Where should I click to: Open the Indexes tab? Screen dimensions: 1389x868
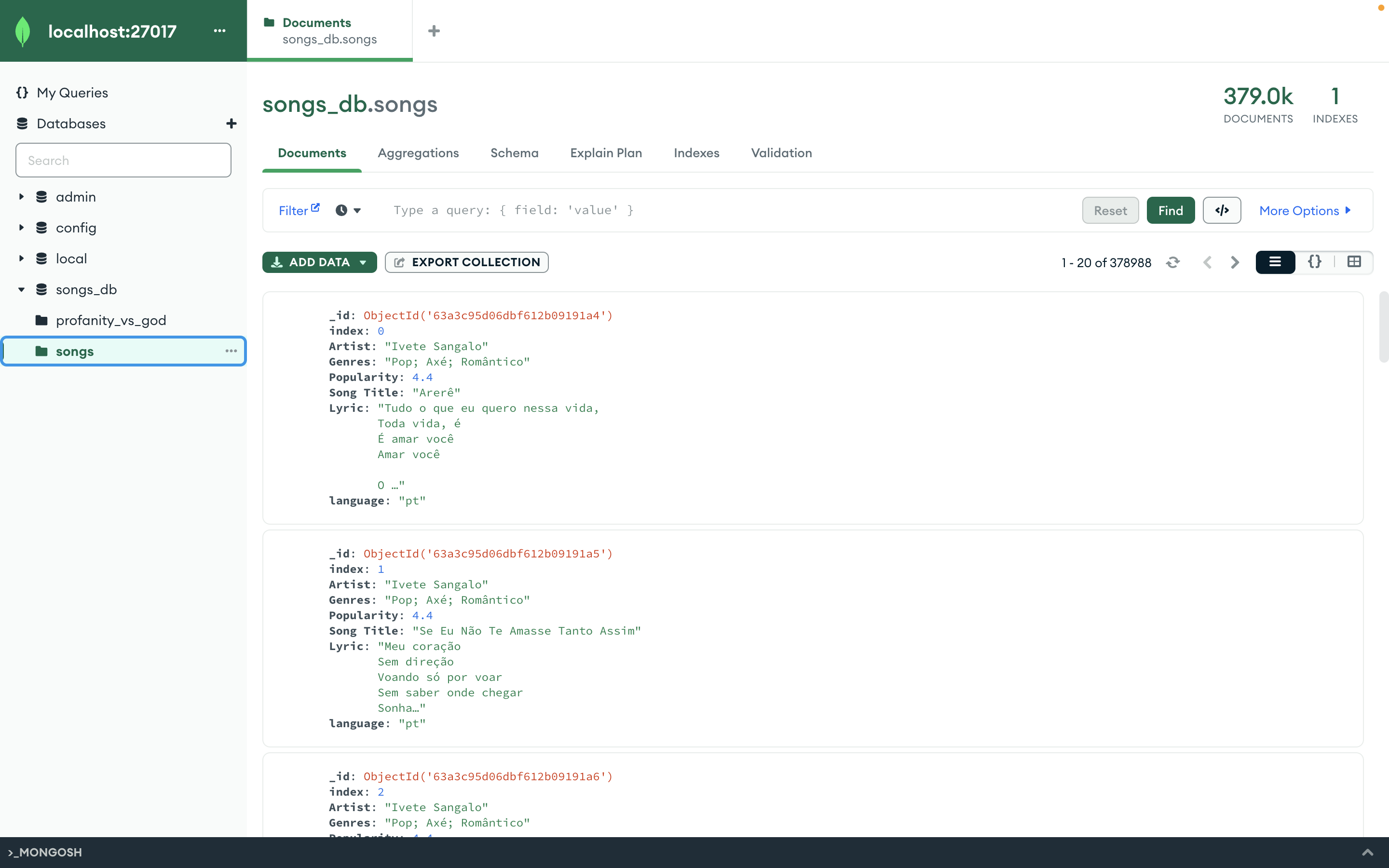[x=696, y=153]
